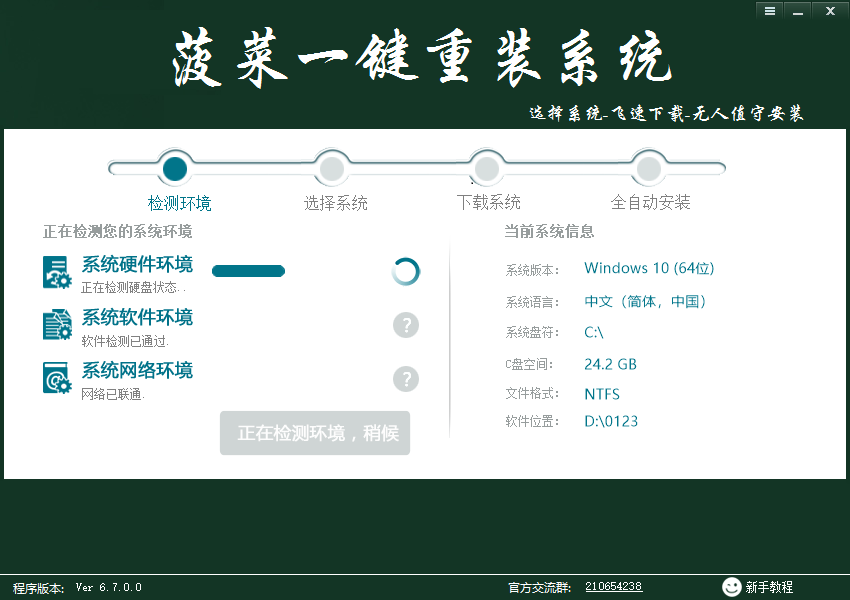
Task: Click the 系统软件环境 software icon
Action: click(57, 325)
